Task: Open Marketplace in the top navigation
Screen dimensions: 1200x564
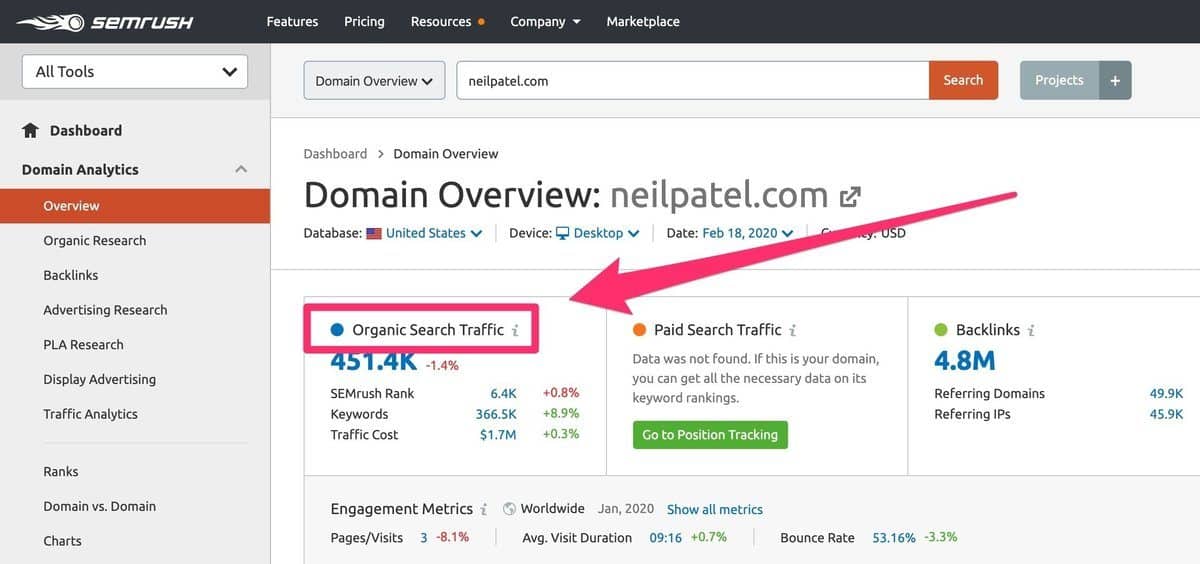Action: click(643, 21)
